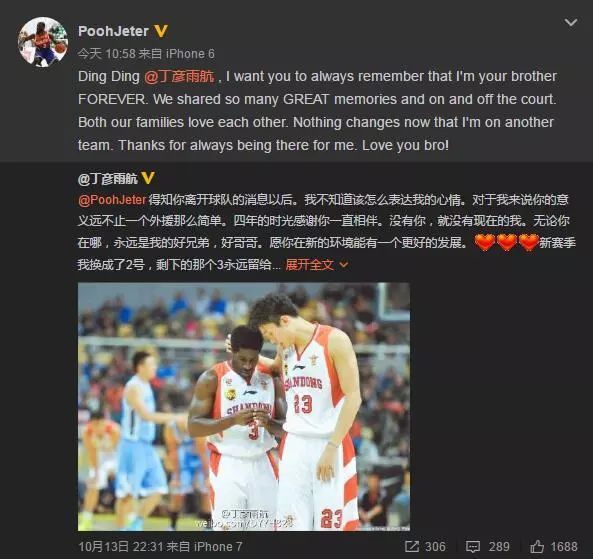Click the 今天 10:58 post timestamp
593x559 pixels.
(x=107, y=54)
